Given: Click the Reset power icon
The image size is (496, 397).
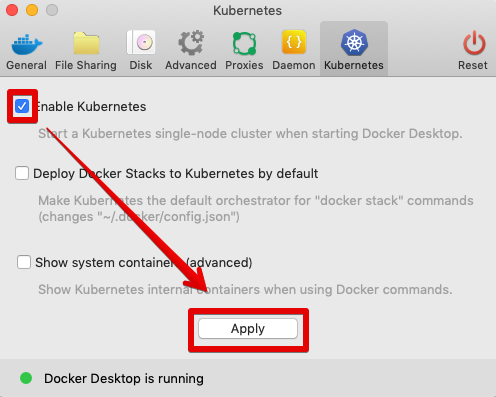Looking at the screenshot, I should click(474, 43).
